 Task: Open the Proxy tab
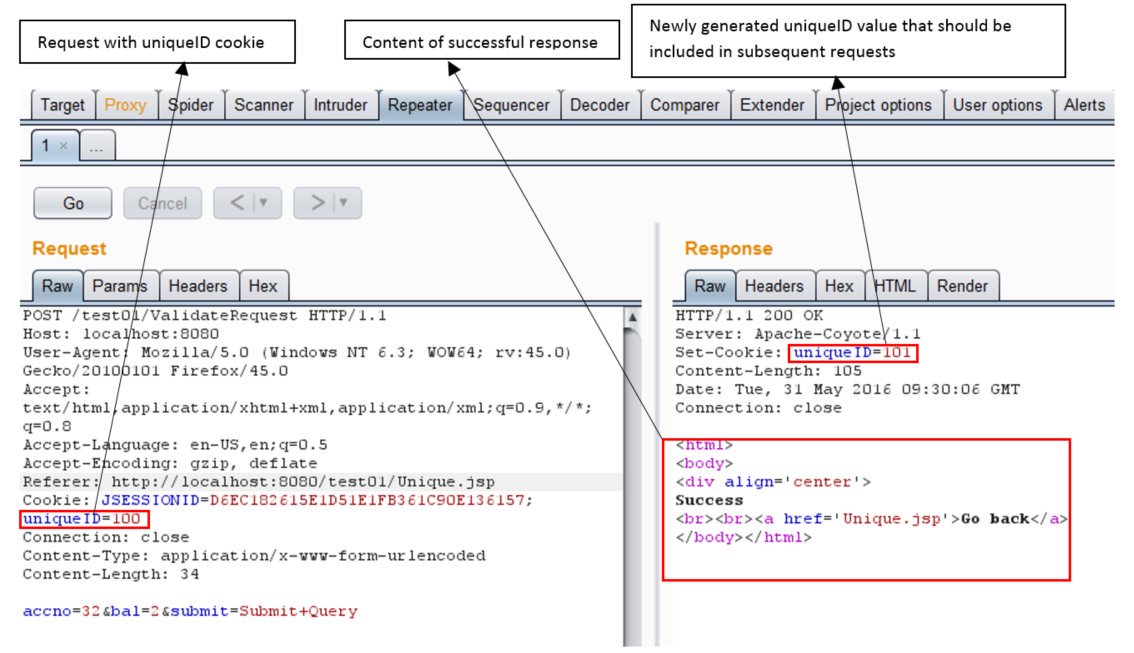125,105
